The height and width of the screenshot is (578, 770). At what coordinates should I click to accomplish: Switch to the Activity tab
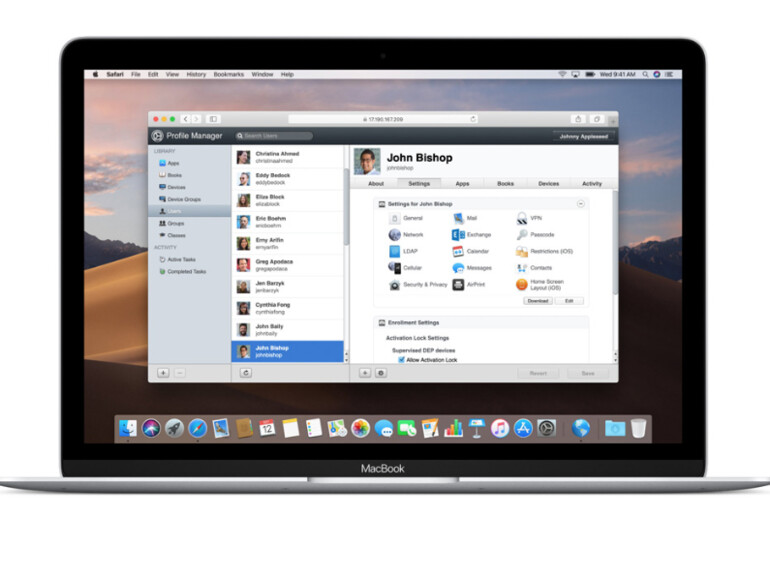[x=592, y=184]
